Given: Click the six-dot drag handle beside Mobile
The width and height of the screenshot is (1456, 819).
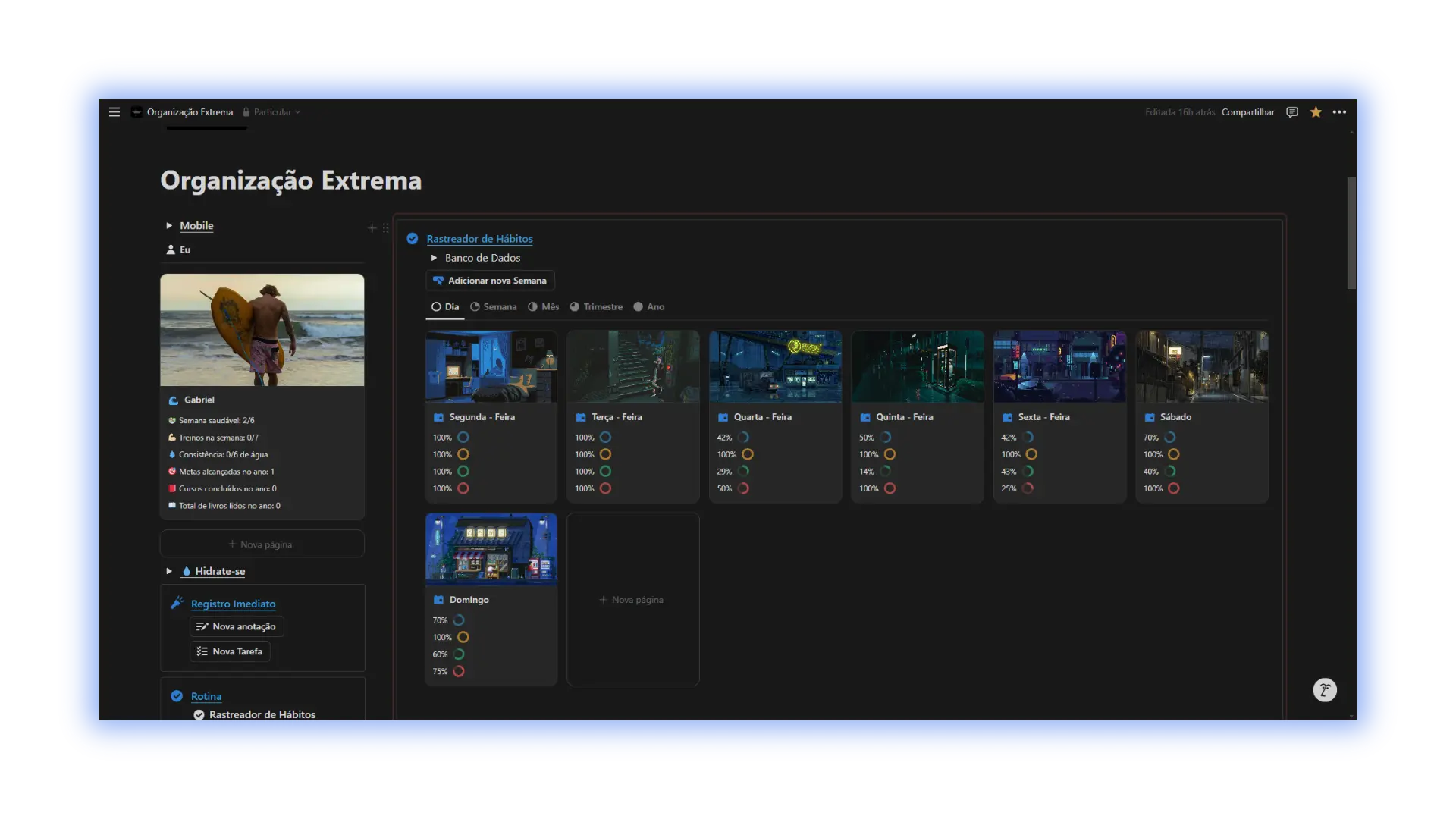Looking at the screenshot, I should click(x=385, y=227).
